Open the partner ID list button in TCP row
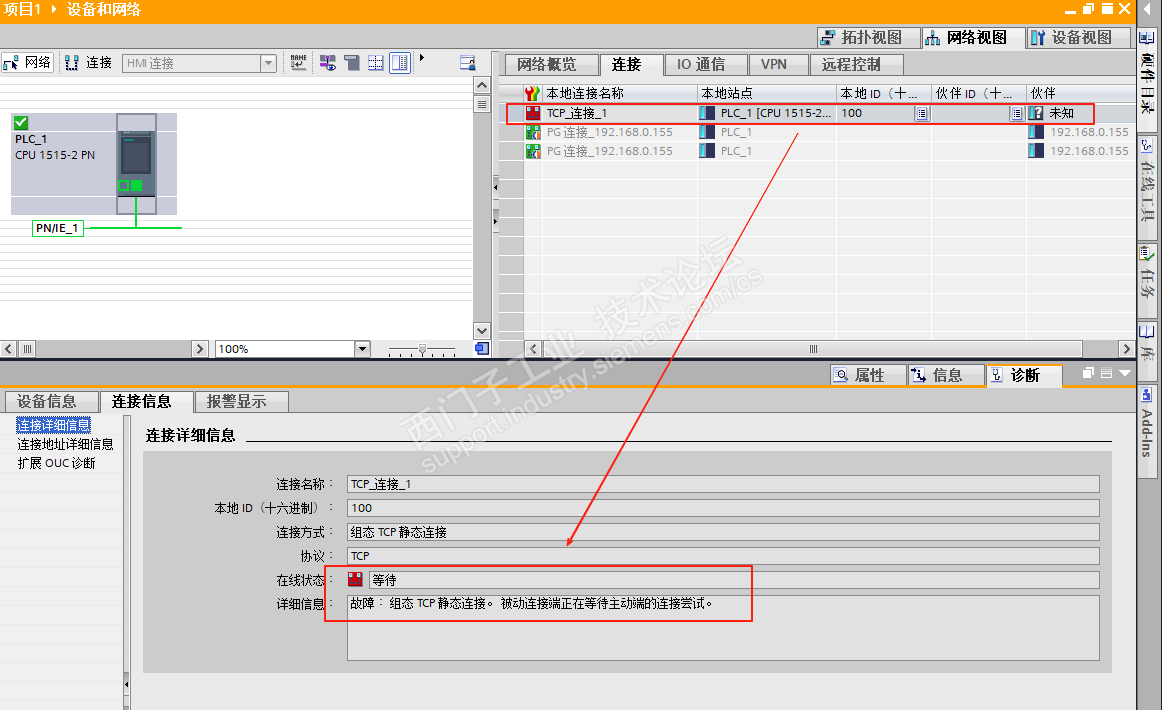 click(x=1017, y=113)
